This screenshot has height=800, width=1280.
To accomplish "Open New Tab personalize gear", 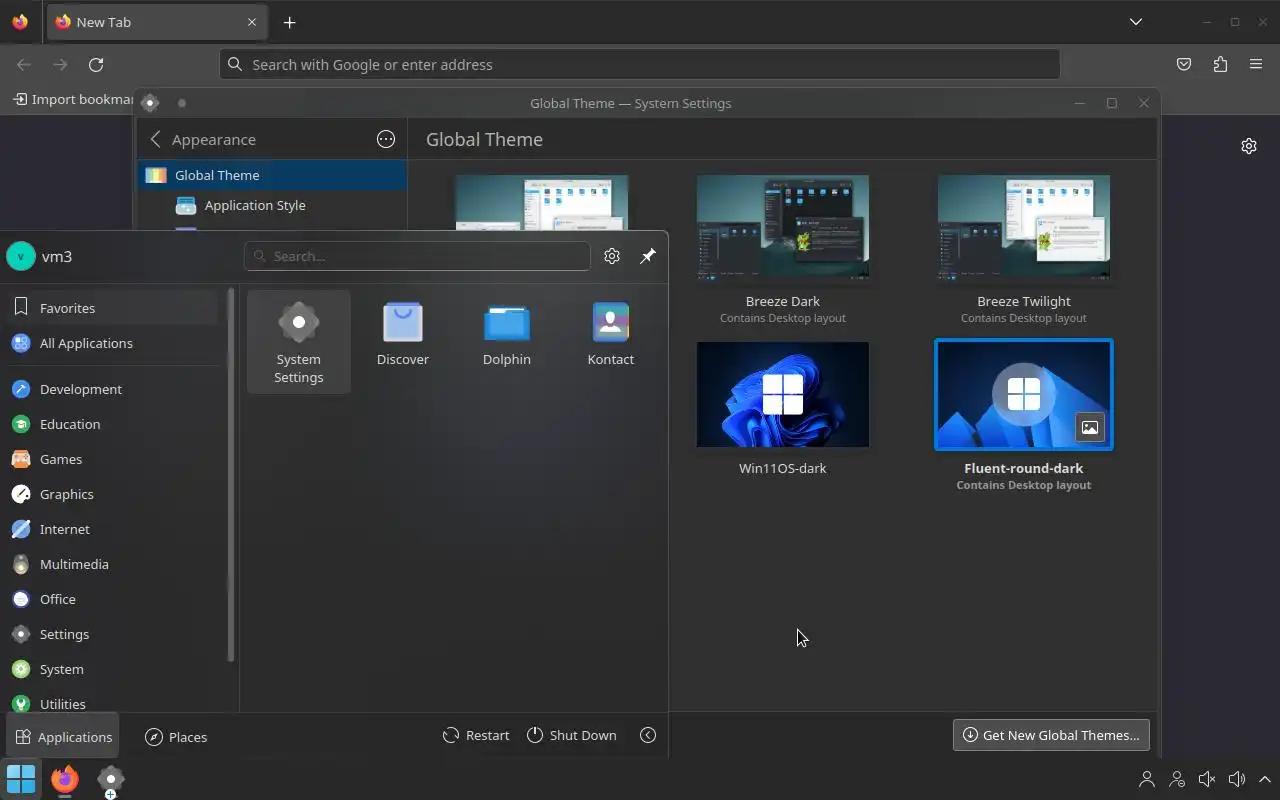I will (x=1249, y=146).
